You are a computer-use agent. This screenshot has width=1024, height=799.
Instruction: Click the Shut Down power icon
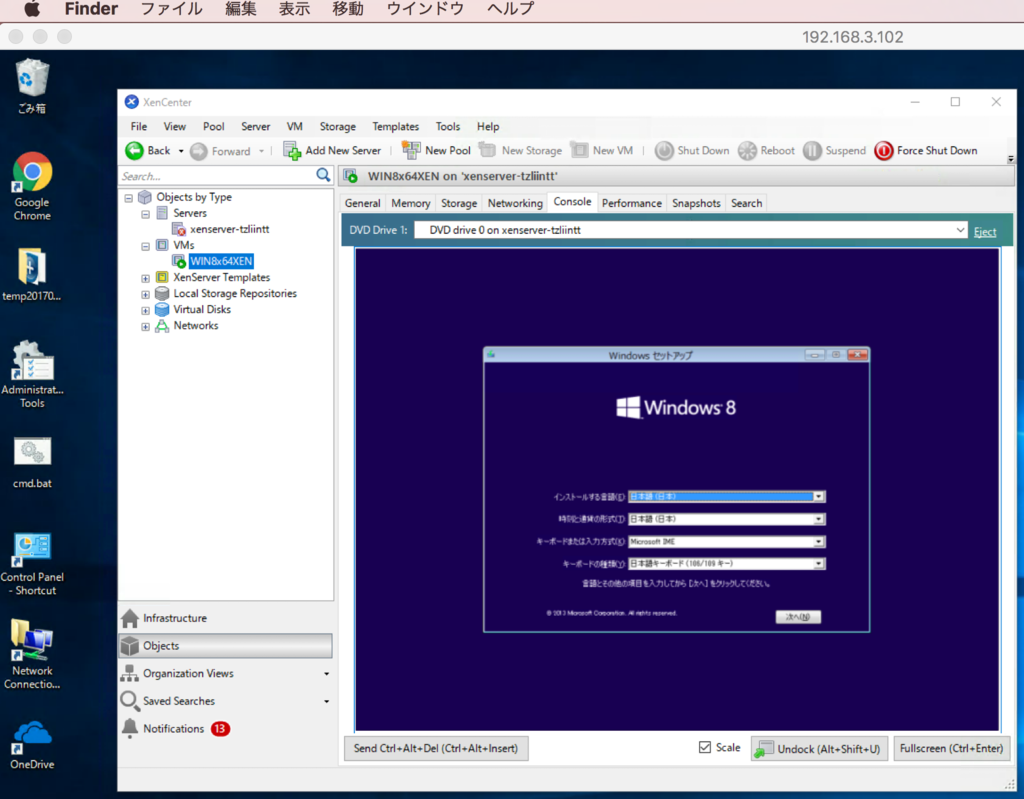[664, 150]
